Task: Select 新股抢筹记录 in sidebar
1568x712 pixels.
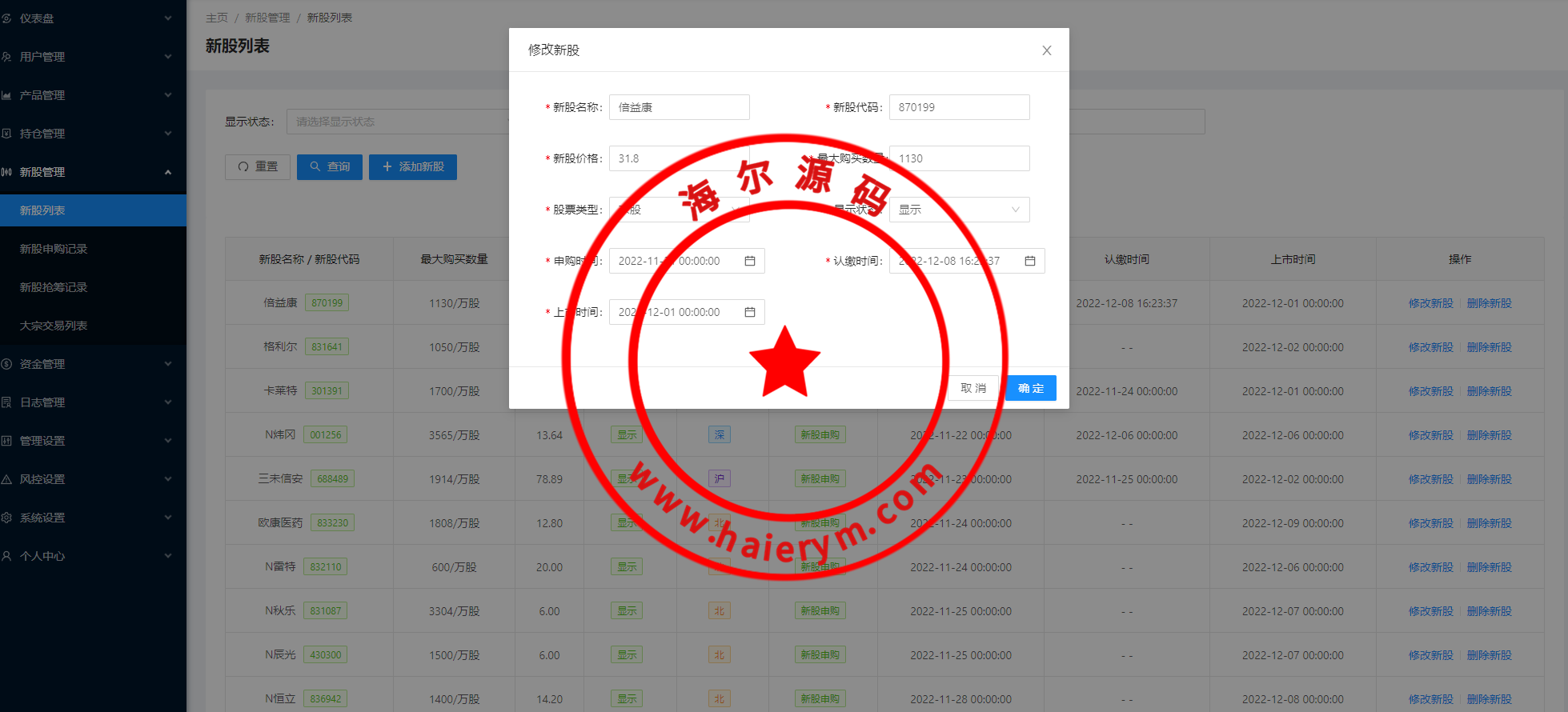Action: 54,287
